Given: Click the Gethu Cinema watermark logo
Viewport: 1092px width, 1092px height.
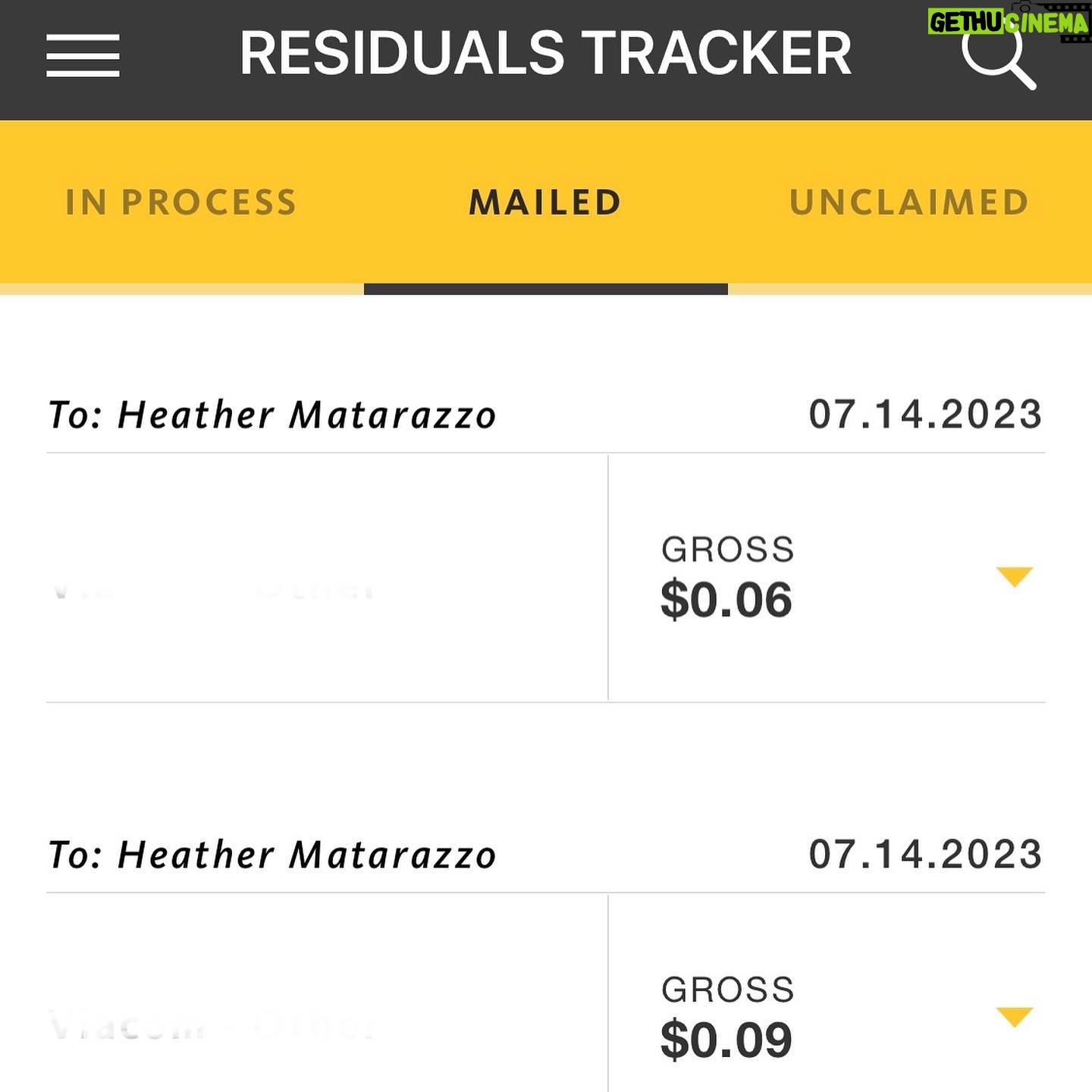Looking at the screenshot, I should 1008,21.
